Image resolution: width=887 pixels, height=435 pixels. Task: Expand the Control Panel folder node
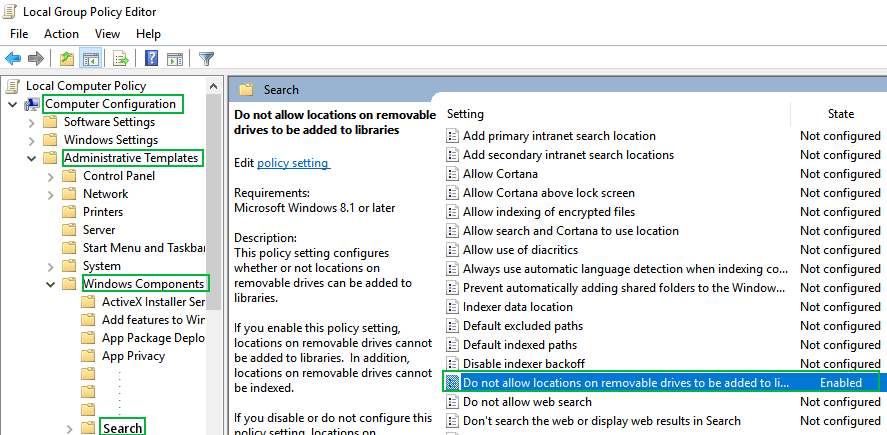pyautogui.click(x=49, y=176)
